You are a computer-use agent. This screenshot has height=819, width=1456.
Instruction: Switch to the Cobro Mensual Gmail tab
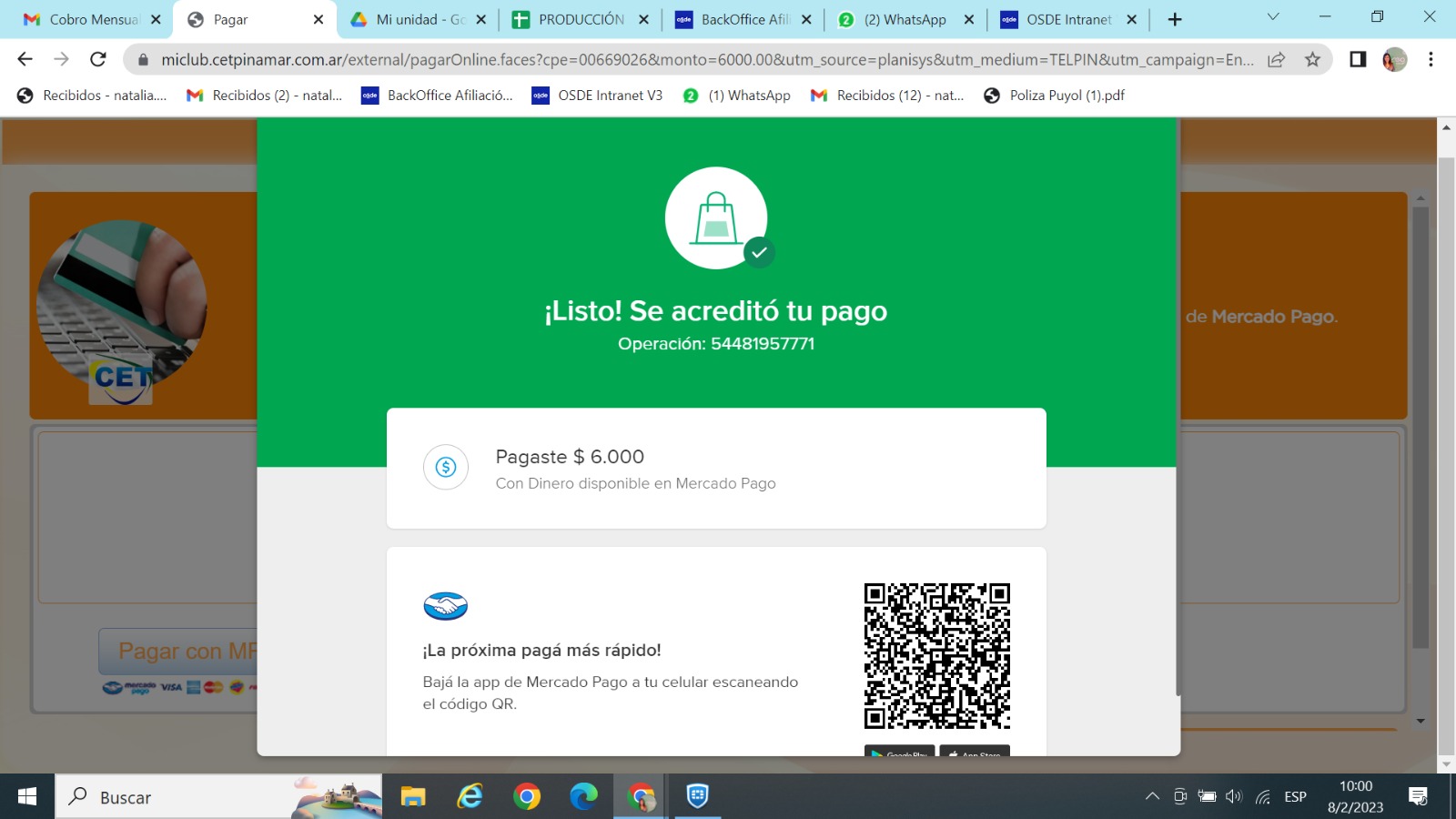point(93,19)
